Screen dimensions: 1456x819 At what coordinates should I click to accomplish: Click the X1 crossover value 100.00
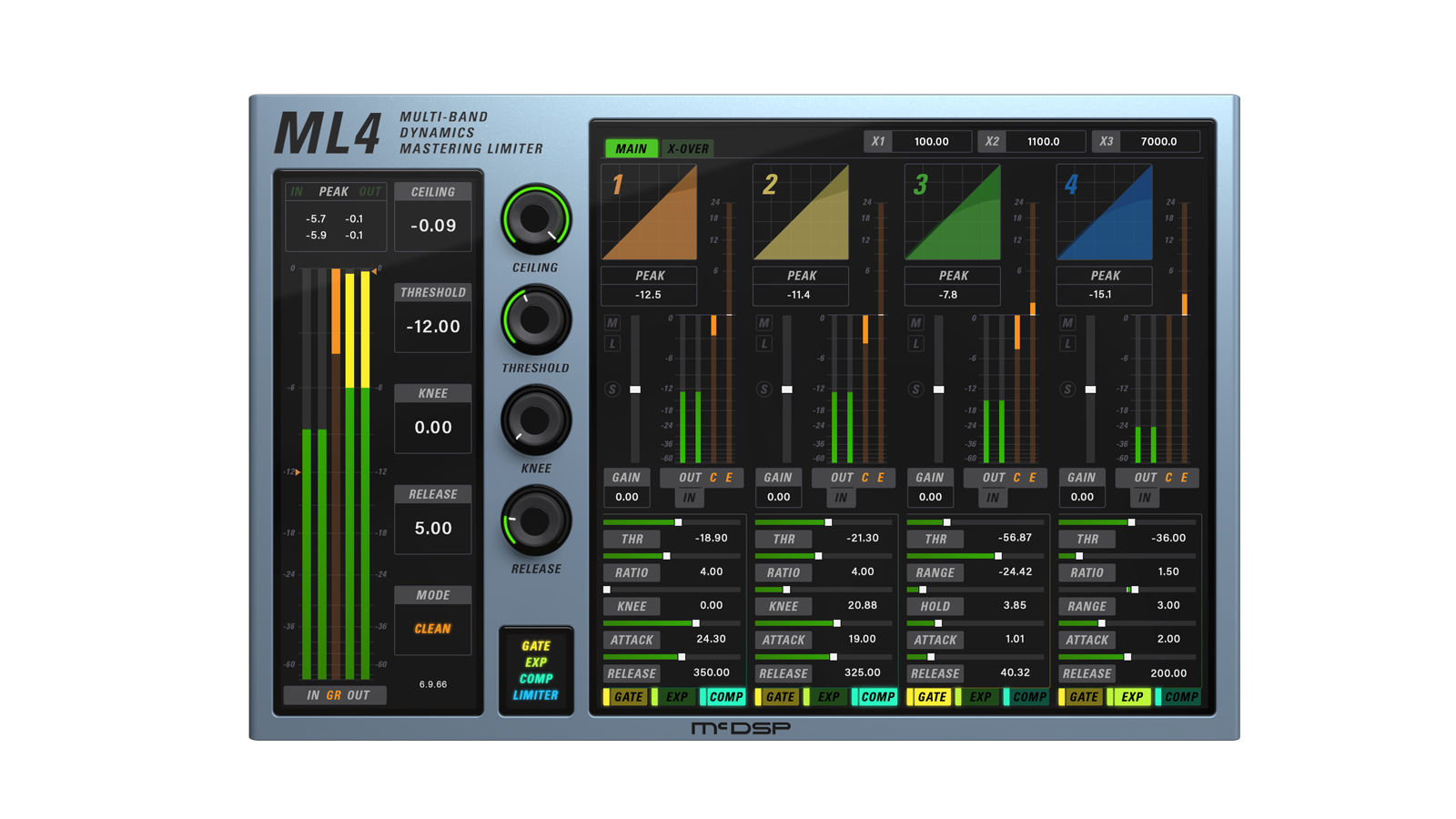pyautogui.click(x=931, y=141)
